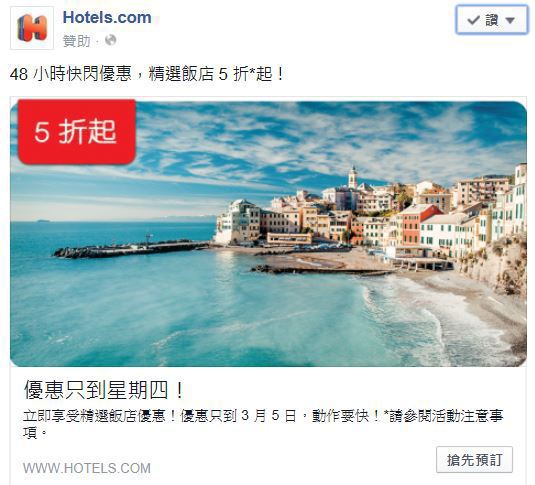The height and width of the screenshot is (485, 535).
Task: Unlike the page via the 讚 label
Action: tap(492, 20)
